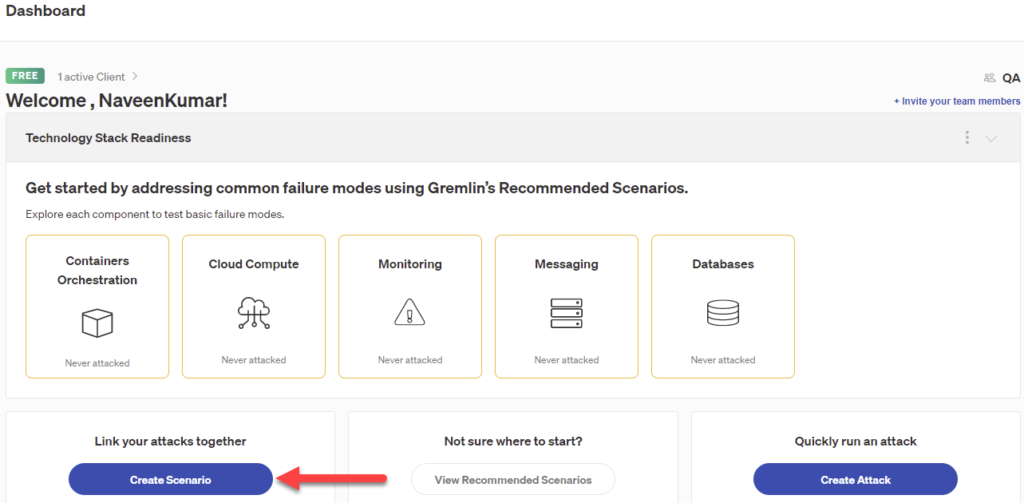This screenshot has height=503, width=1024.
Task: Click Never attacked under Databases
Action: click(x=723, y=360)
